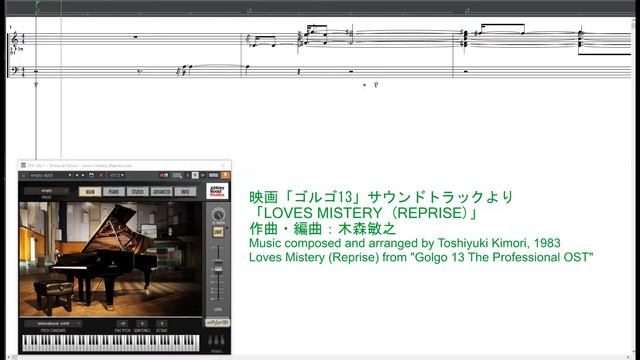The image size is (640, 360).
Task: Click the logo button below the LEVEL fader
Action: click(x=218, y=322)
